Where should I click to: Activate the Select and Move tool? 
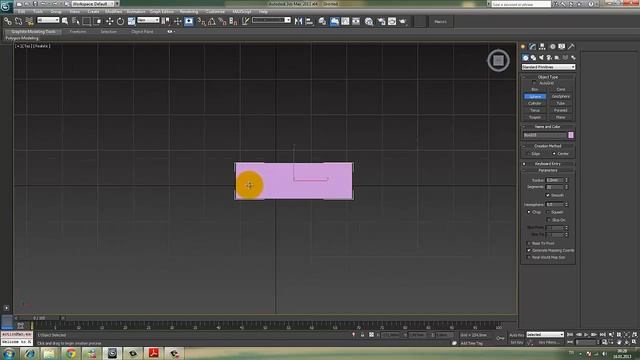click(109, 21)
